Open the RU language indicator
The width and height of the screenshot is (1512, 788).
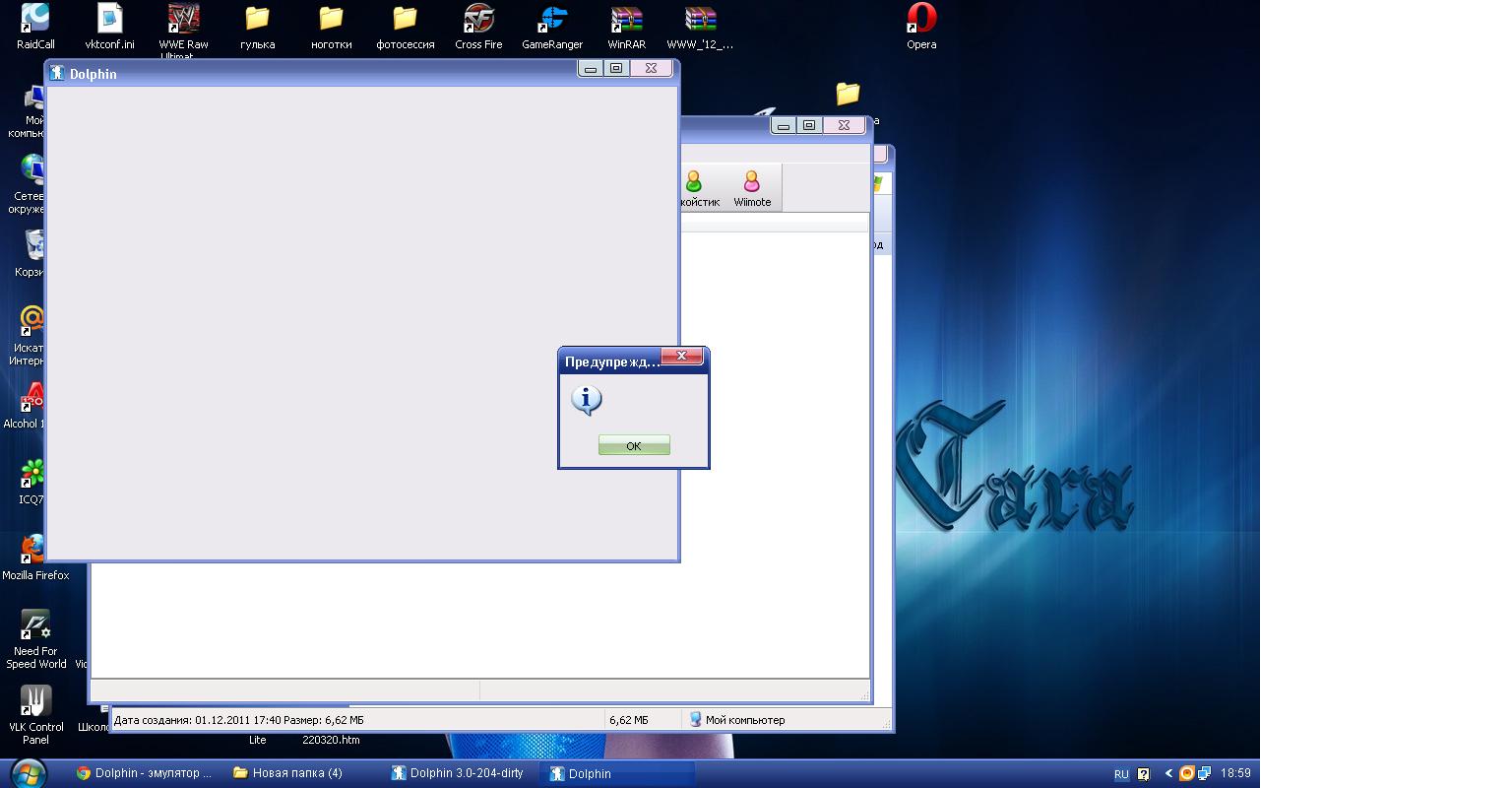tap(1121, 774)
